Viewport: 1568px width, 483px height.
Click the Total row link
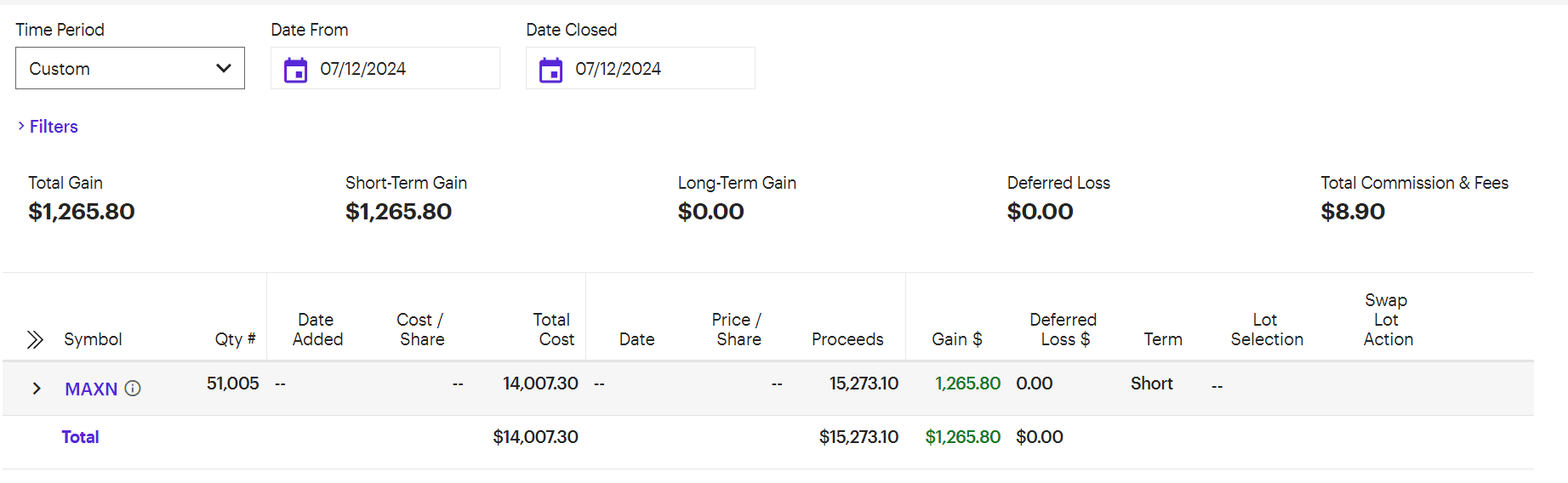coord(80,437)
